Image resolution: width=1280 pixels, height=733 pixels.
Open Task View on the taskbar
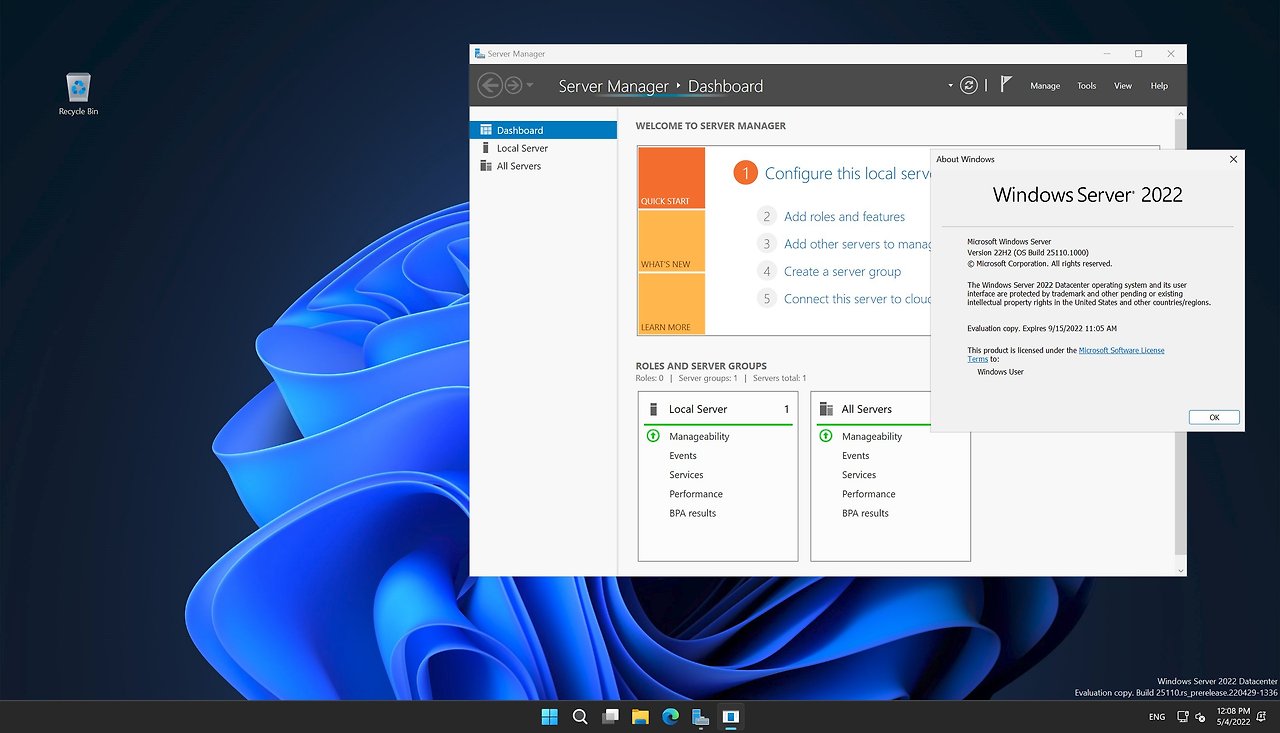(610, 716)
